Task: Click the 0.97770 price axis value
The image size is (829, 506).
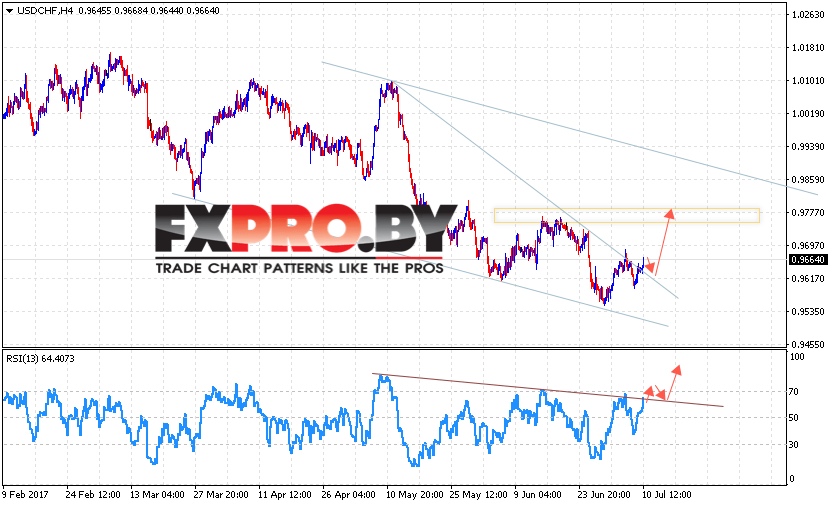Action: tap(808, 213)
